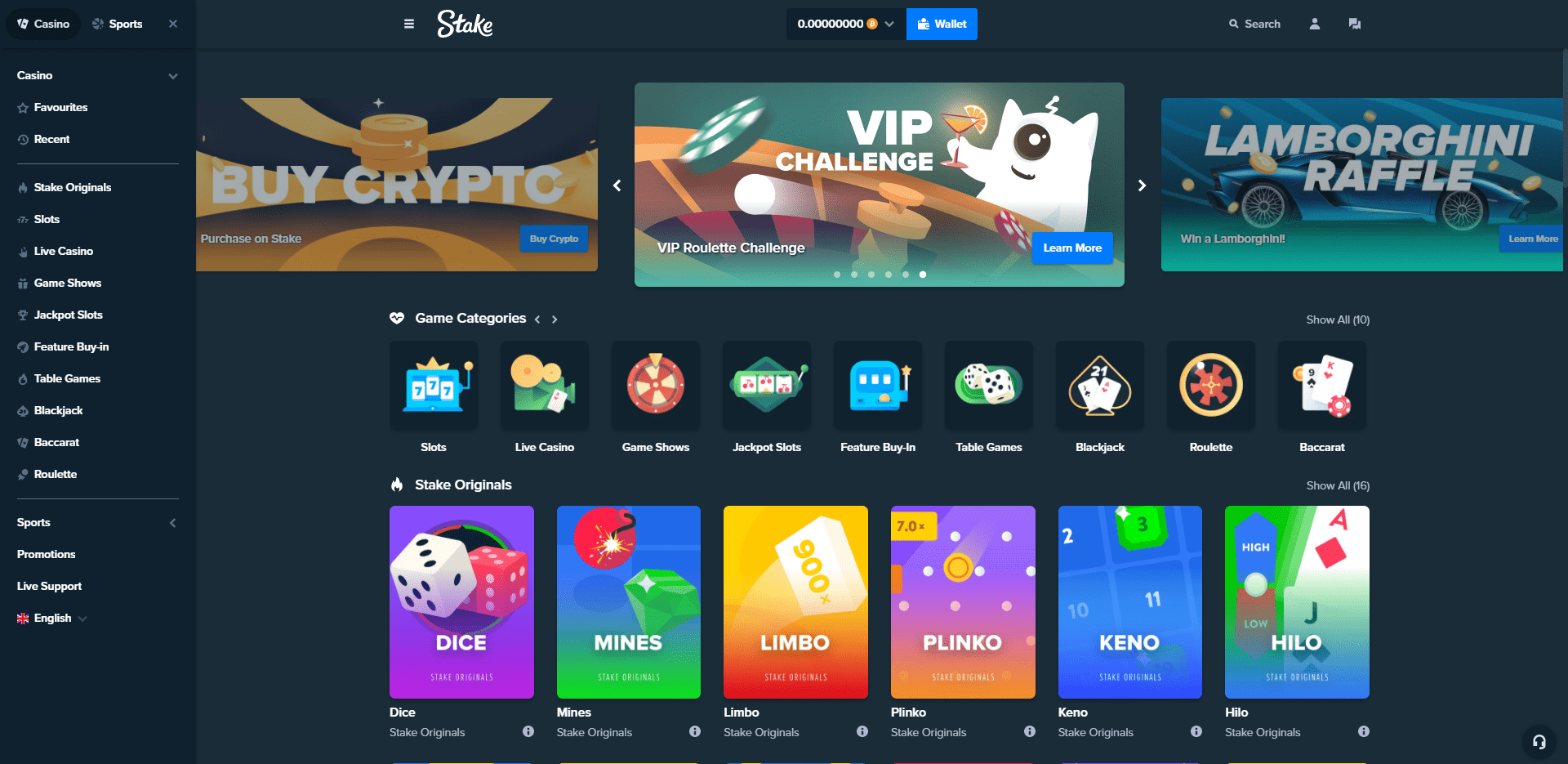Switch to the Sports toggle tab
Viewport: 1568px width, 764px height.
click(x=118, y=24)
